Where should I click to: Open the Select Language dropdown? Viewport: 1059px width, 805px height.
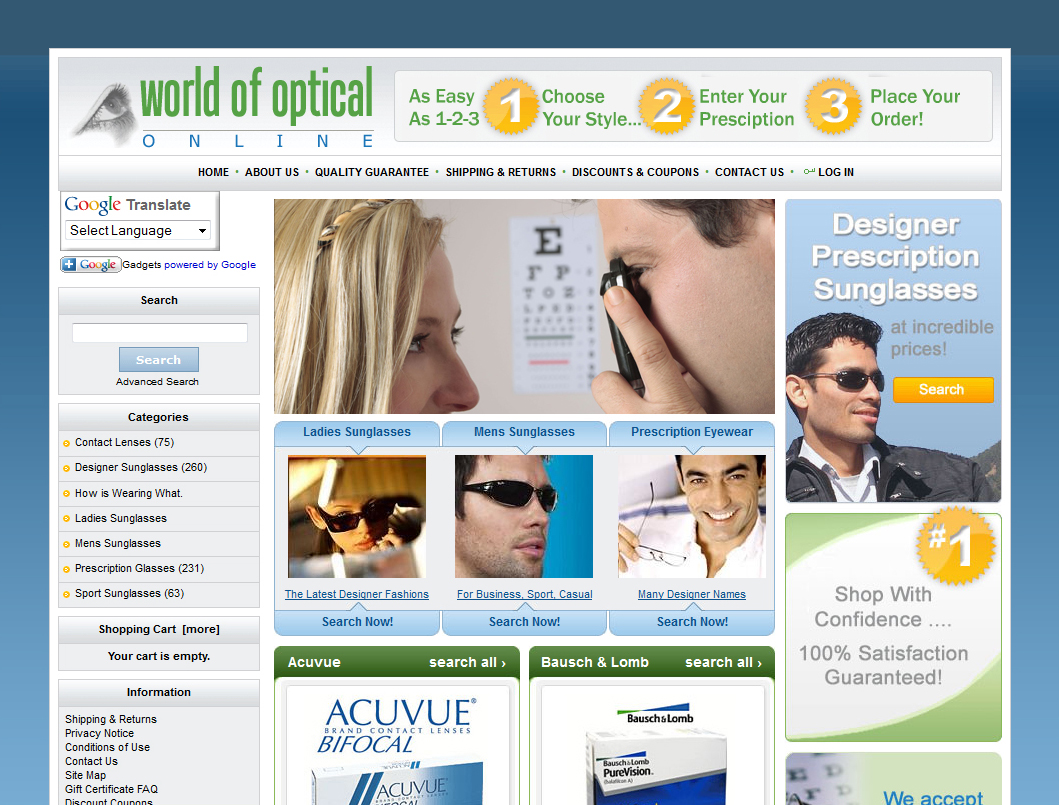click(x=138, y=230)
